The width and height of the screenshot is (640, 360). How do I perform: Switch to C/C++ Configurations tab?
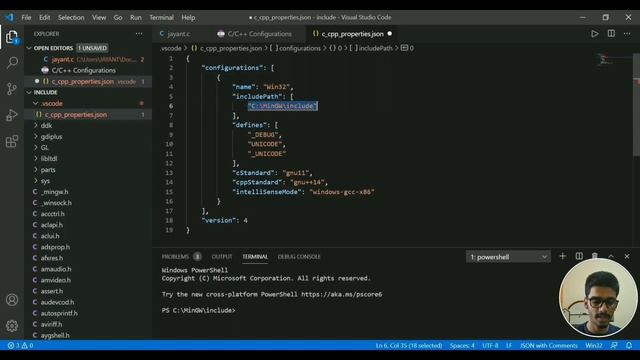(x=259, y=34)
